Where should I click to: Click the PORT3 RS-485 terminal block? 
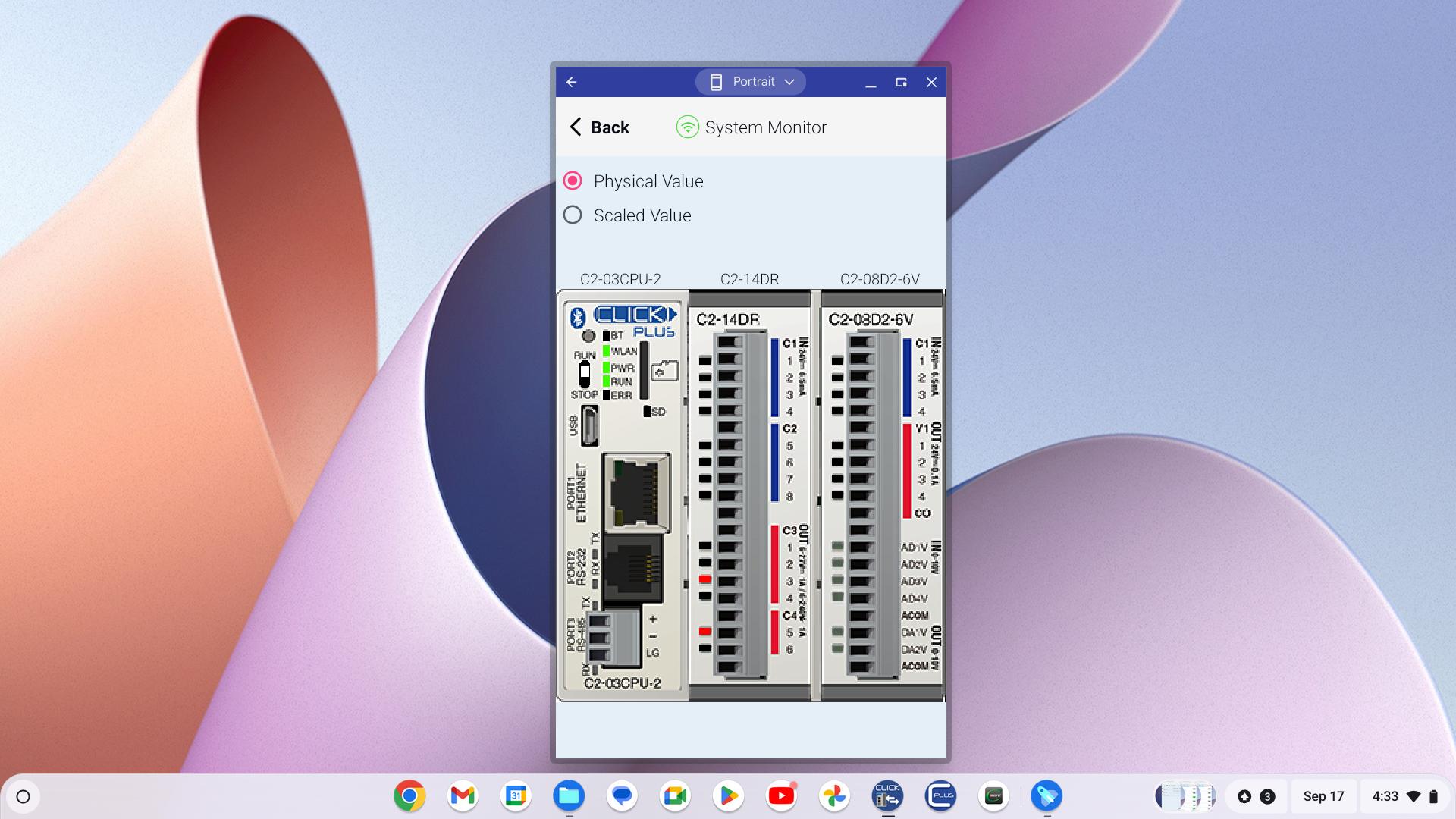613,638
